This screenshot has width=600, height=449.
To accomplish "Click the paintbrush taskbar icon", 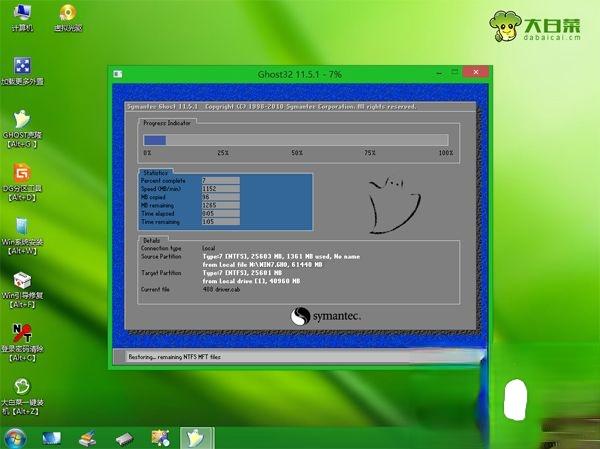I will tap(88, 439).
